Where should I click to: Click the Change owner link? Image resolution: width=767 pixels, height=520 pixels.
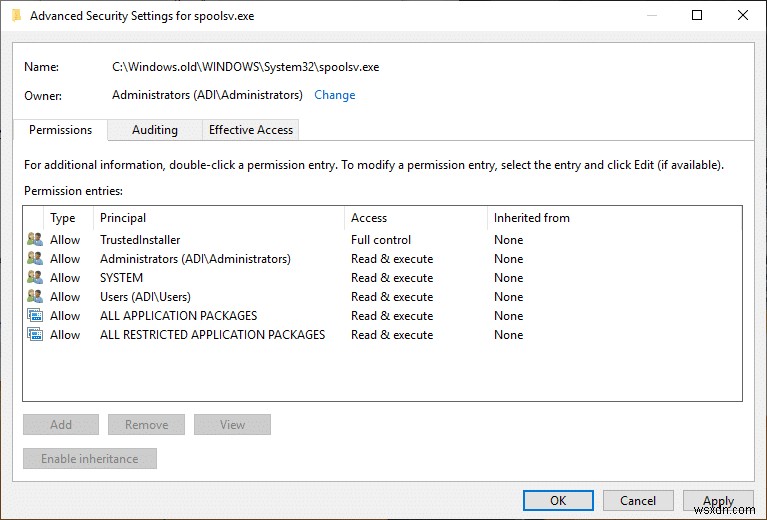pos(334,95)
